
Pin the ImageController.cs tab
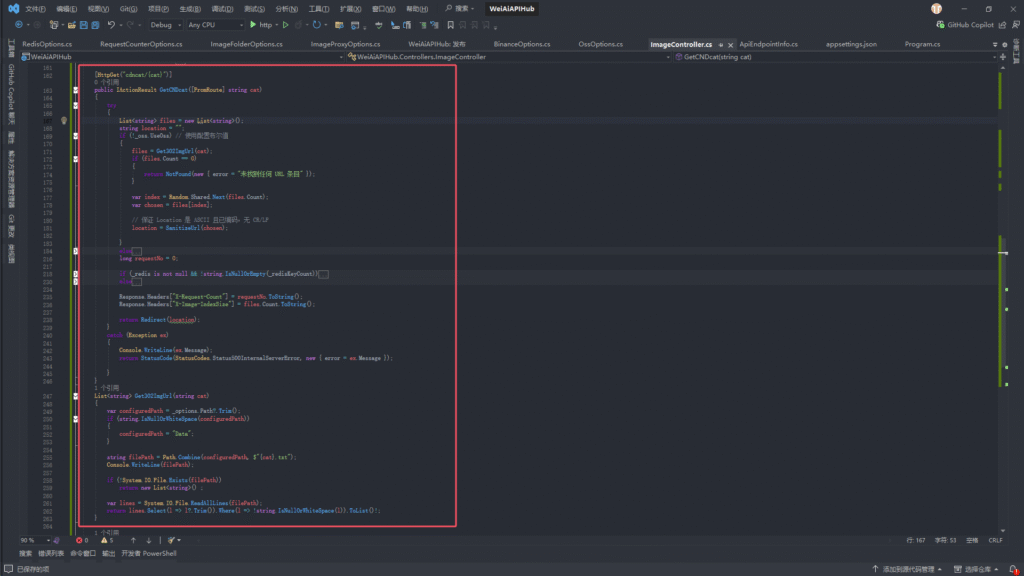click(x=720, y=45)
